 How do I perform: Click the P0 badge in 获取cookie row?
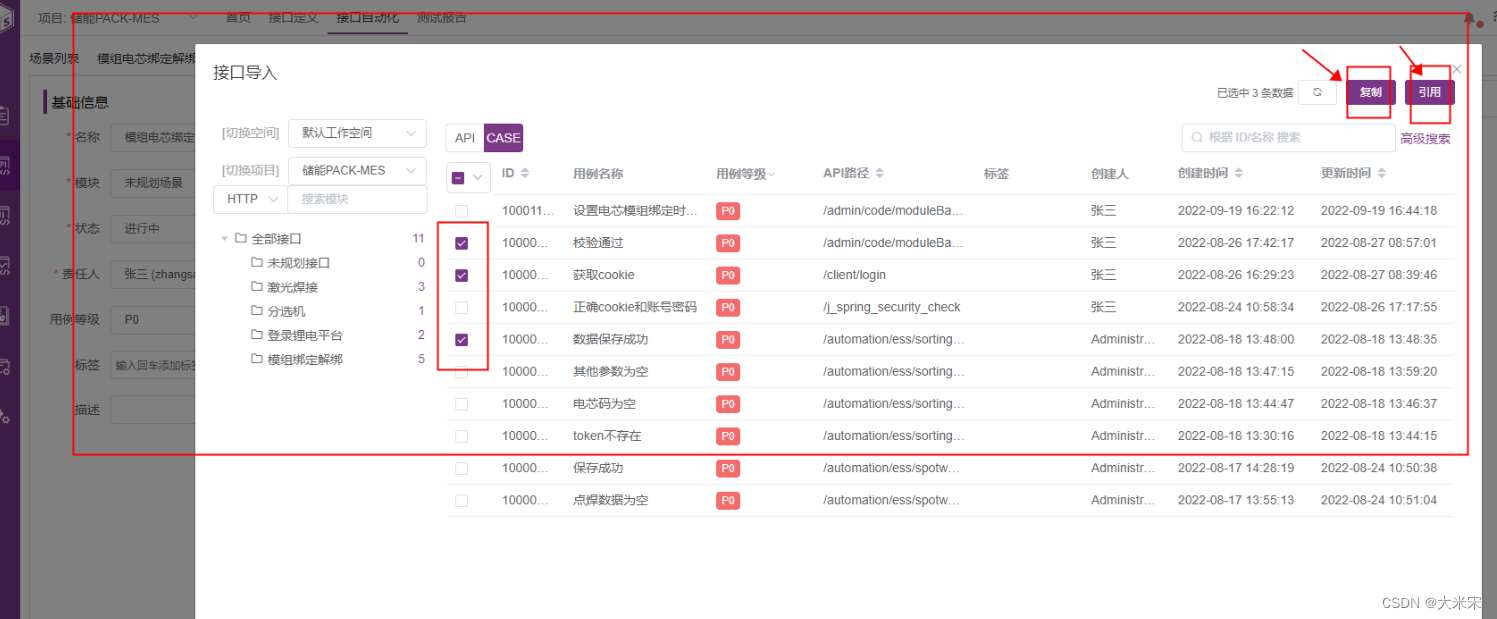click(728, 275)
